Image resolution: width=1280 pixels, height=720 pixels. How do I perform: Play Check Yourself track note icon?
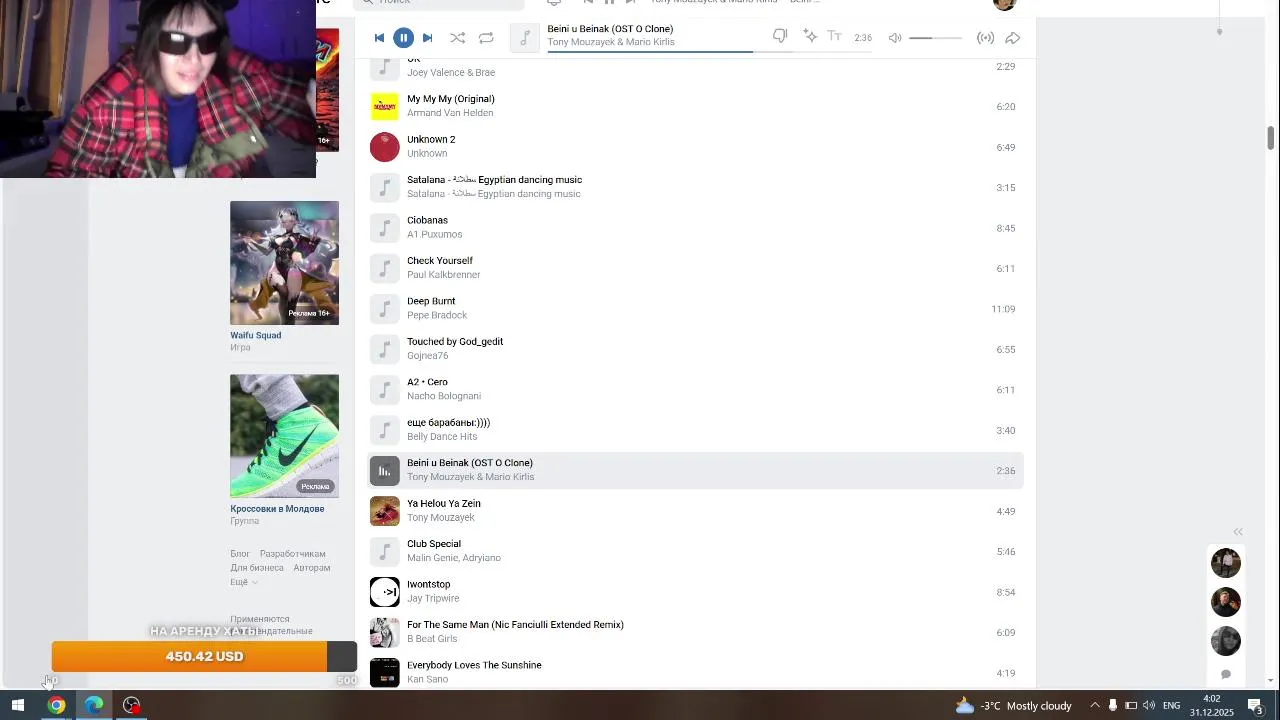pos(385,268)
